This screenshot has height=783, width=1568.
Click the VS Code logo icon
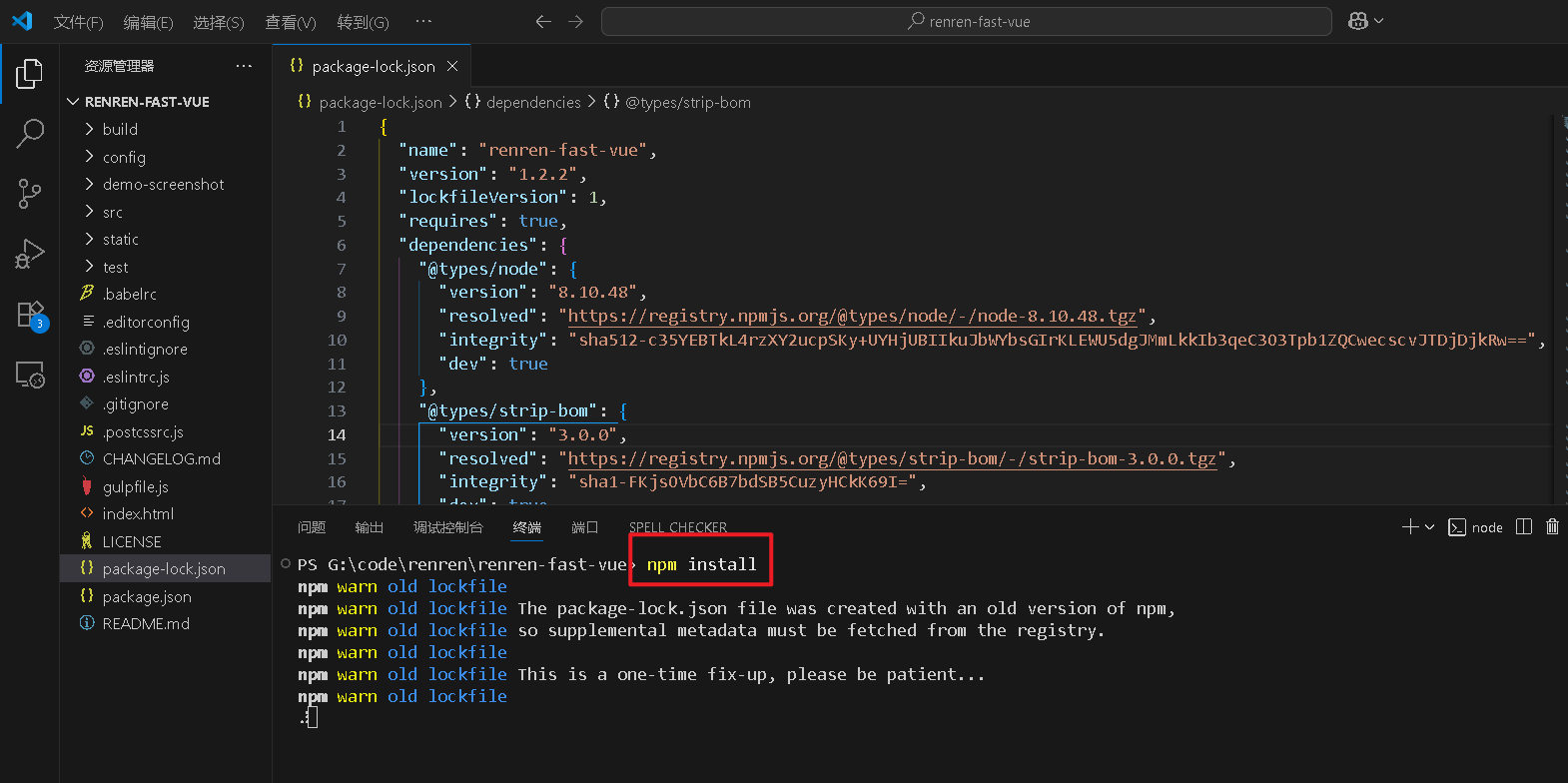(x=22, y=21)
